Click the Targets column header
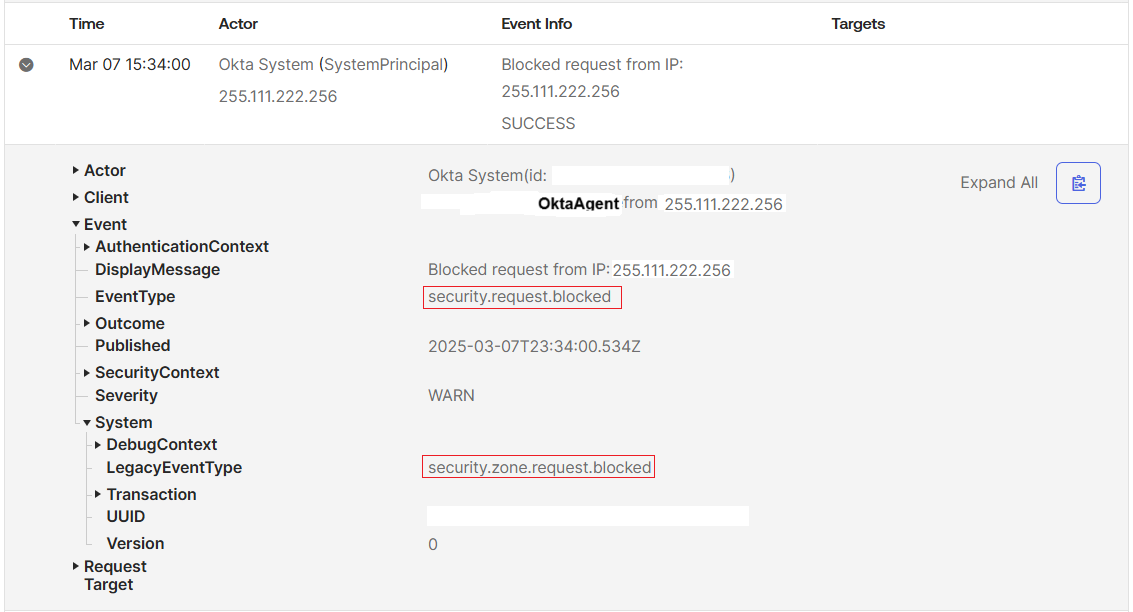 coord(857,23)
